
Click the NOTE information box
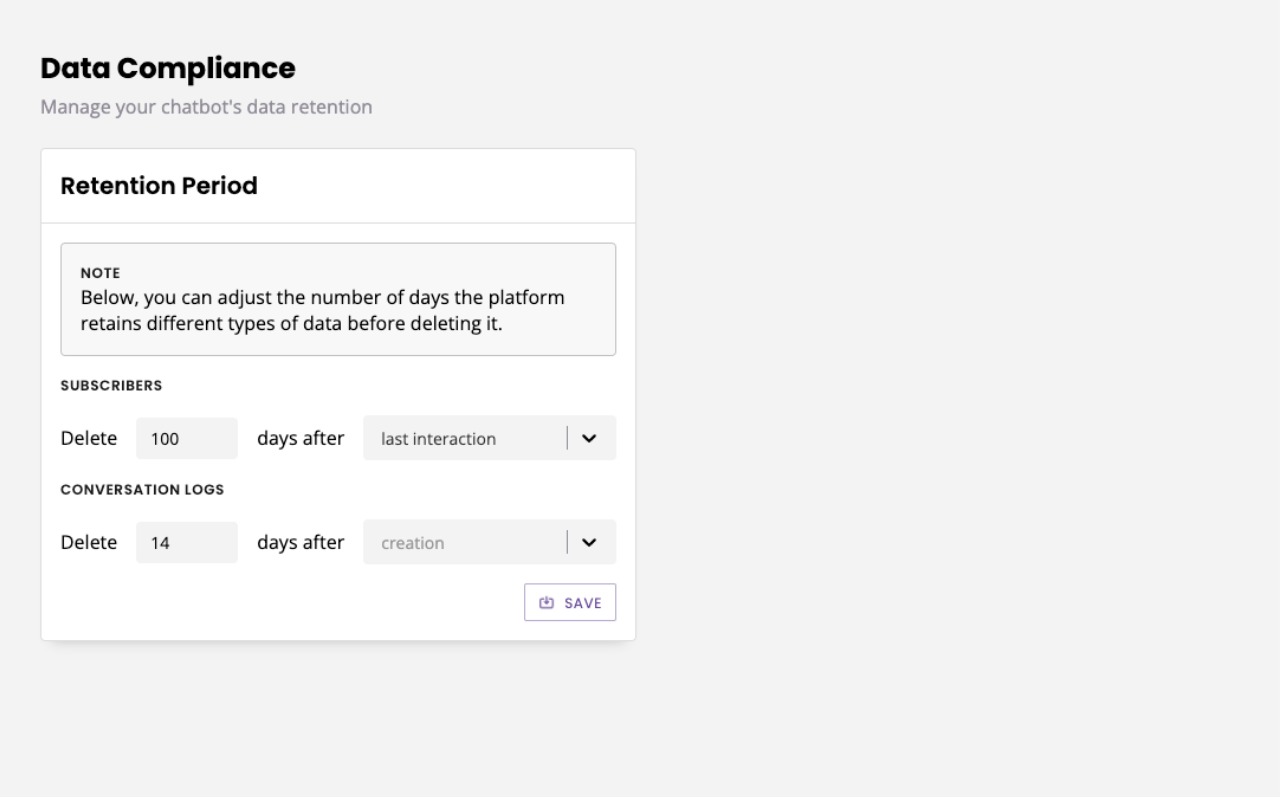click(338, 298)
